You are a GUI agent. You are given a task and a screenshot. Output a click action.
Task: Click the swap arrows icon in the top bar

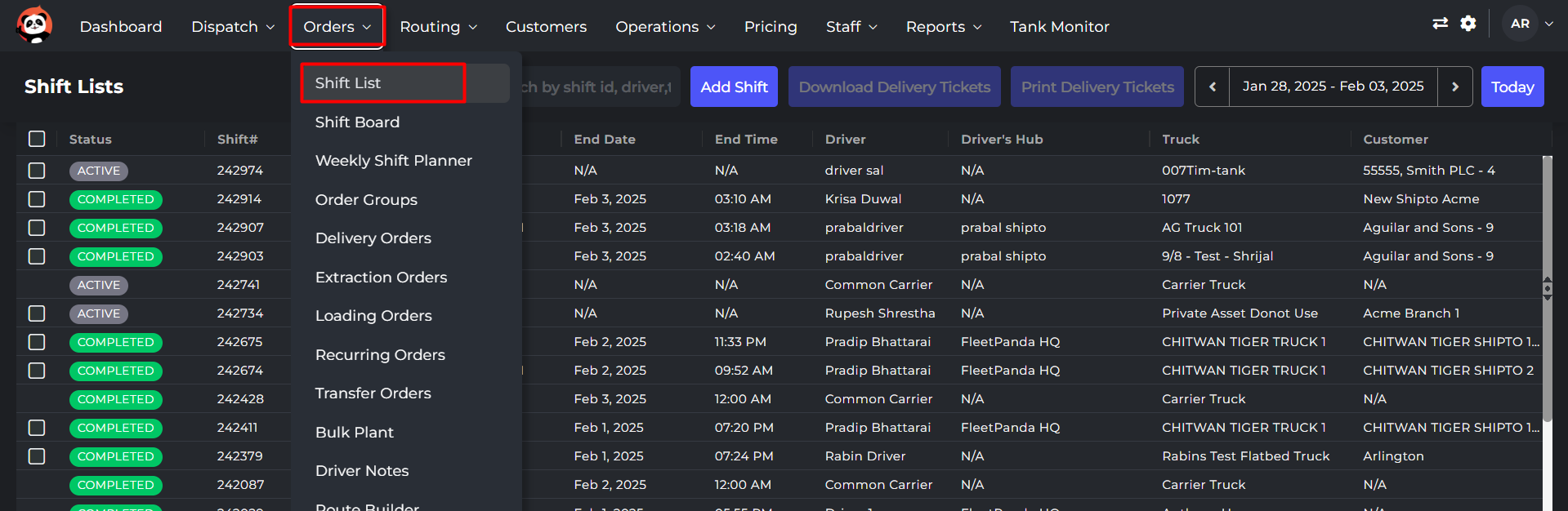[1441, 24]
